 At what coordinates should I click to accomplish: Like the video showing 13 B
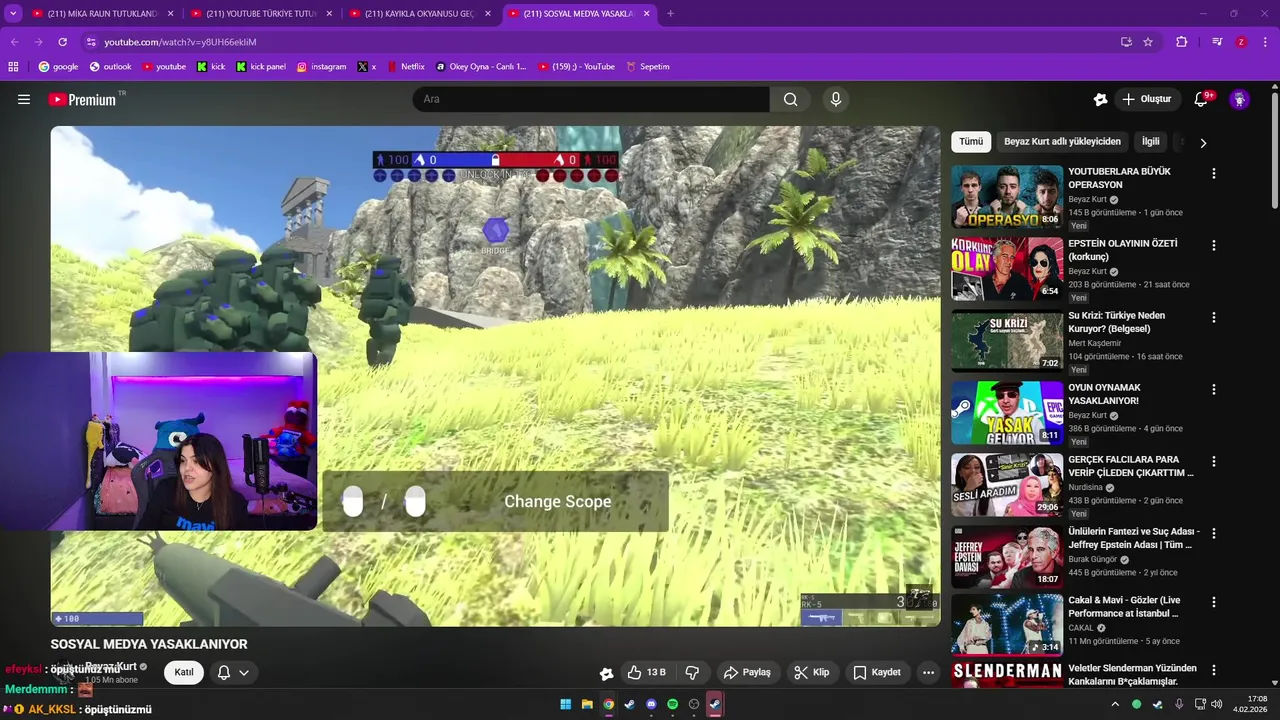[x=646, y=672]
